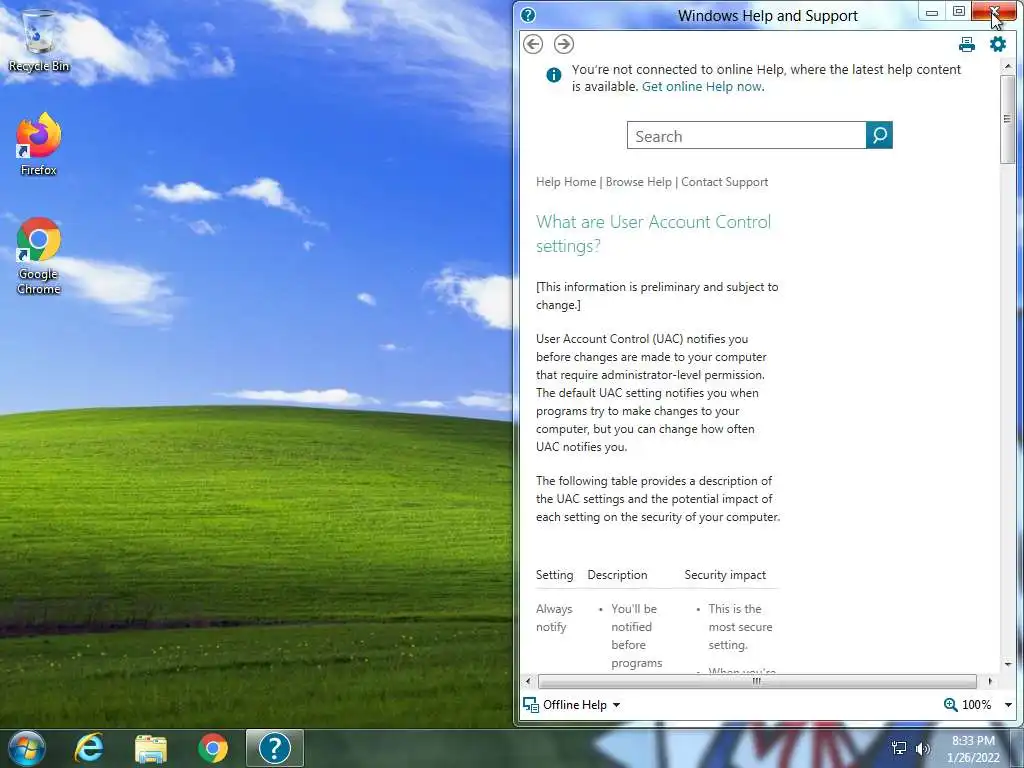Select the Google Chrome desktop shortcut
Image resolution: width=1024 pixels, height=768 pixels.
pos(39,256)
